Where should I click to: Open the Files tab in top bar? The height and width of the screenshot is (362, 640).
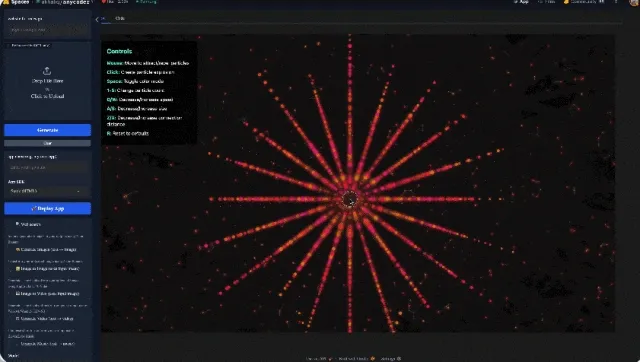[x=547, y=2]
